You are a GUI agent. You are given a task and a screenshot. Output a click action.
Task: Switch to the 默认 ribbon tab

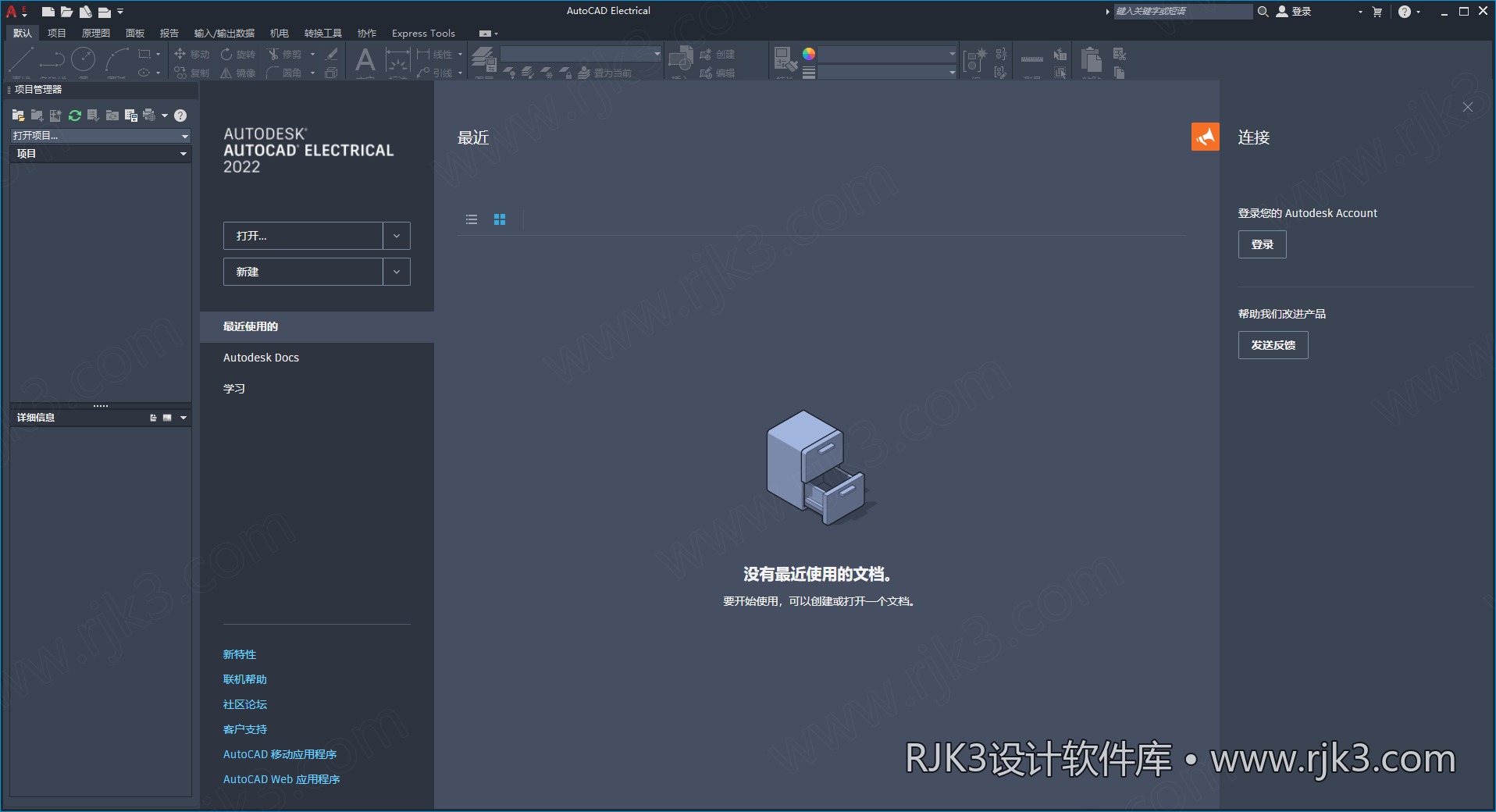(23, 33)
